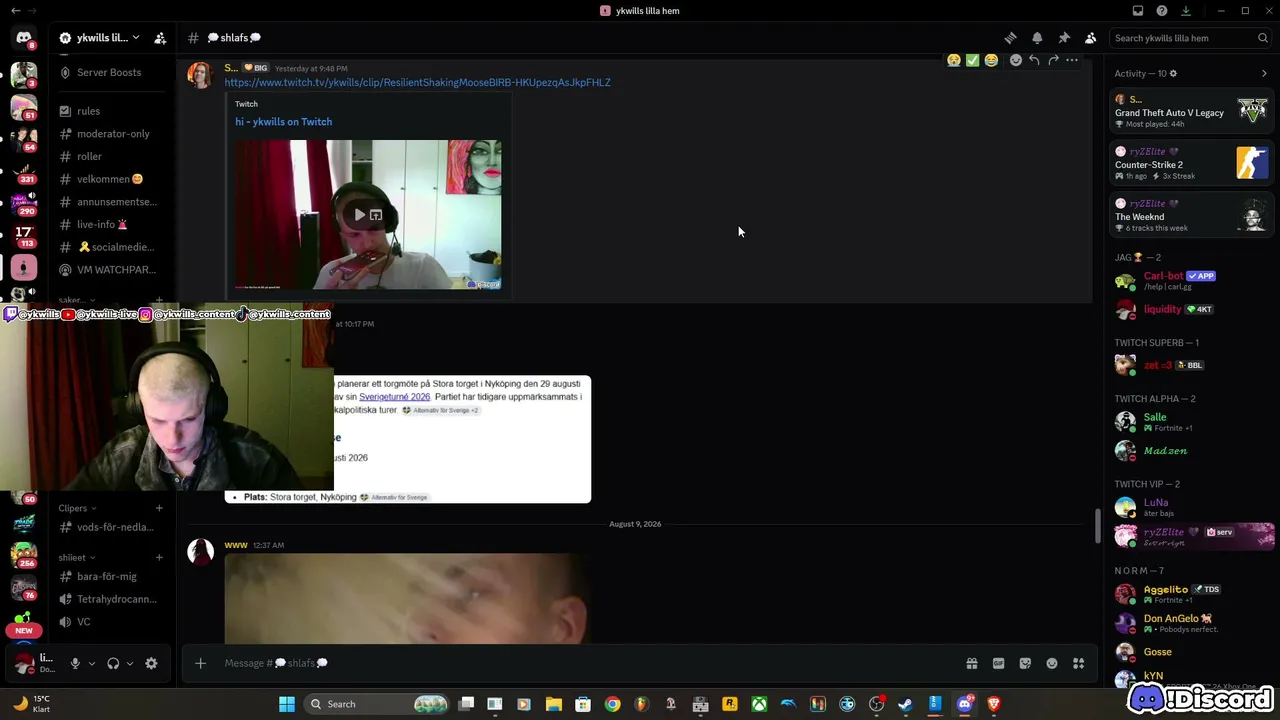Go back using title bar arrow
This screenshot has width=1280, height=720.
coord(15,11)
